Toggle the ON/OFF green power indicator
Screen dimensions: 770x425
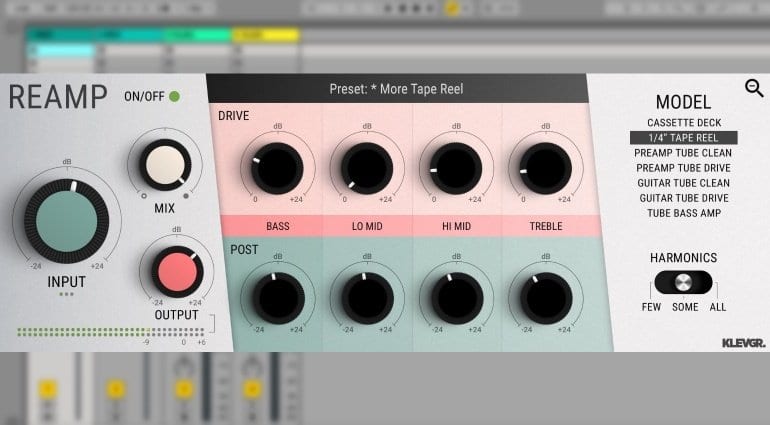click(x=174, y=96)
